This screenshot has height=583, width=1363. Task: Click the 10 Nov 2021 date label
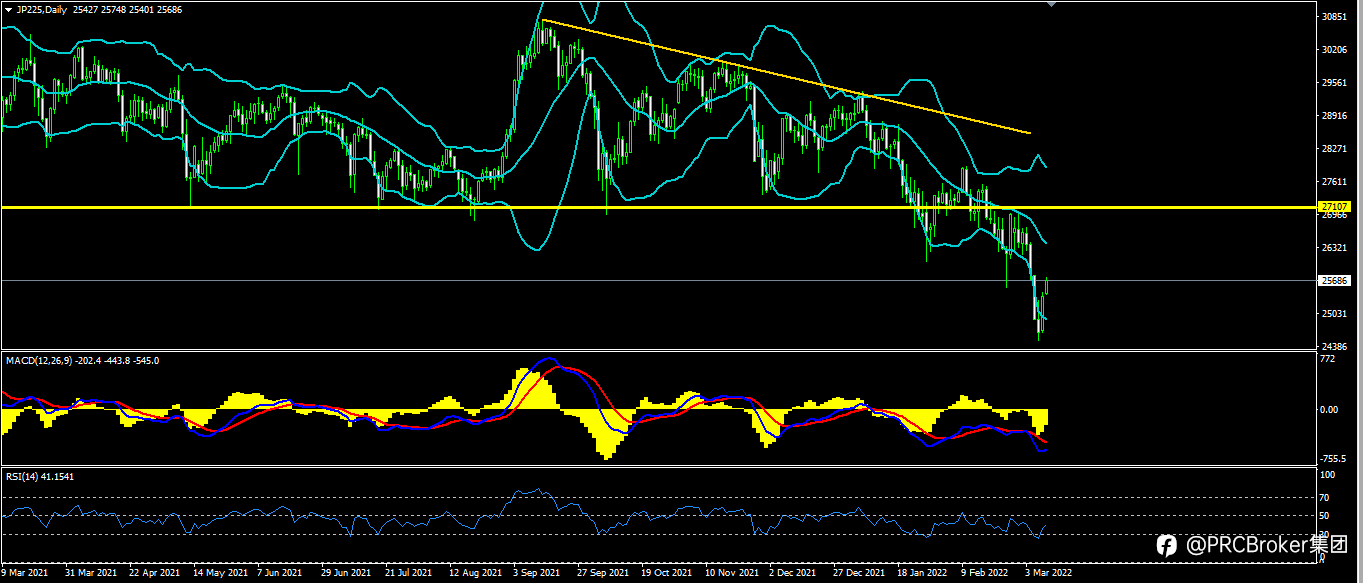coord(732,574)
